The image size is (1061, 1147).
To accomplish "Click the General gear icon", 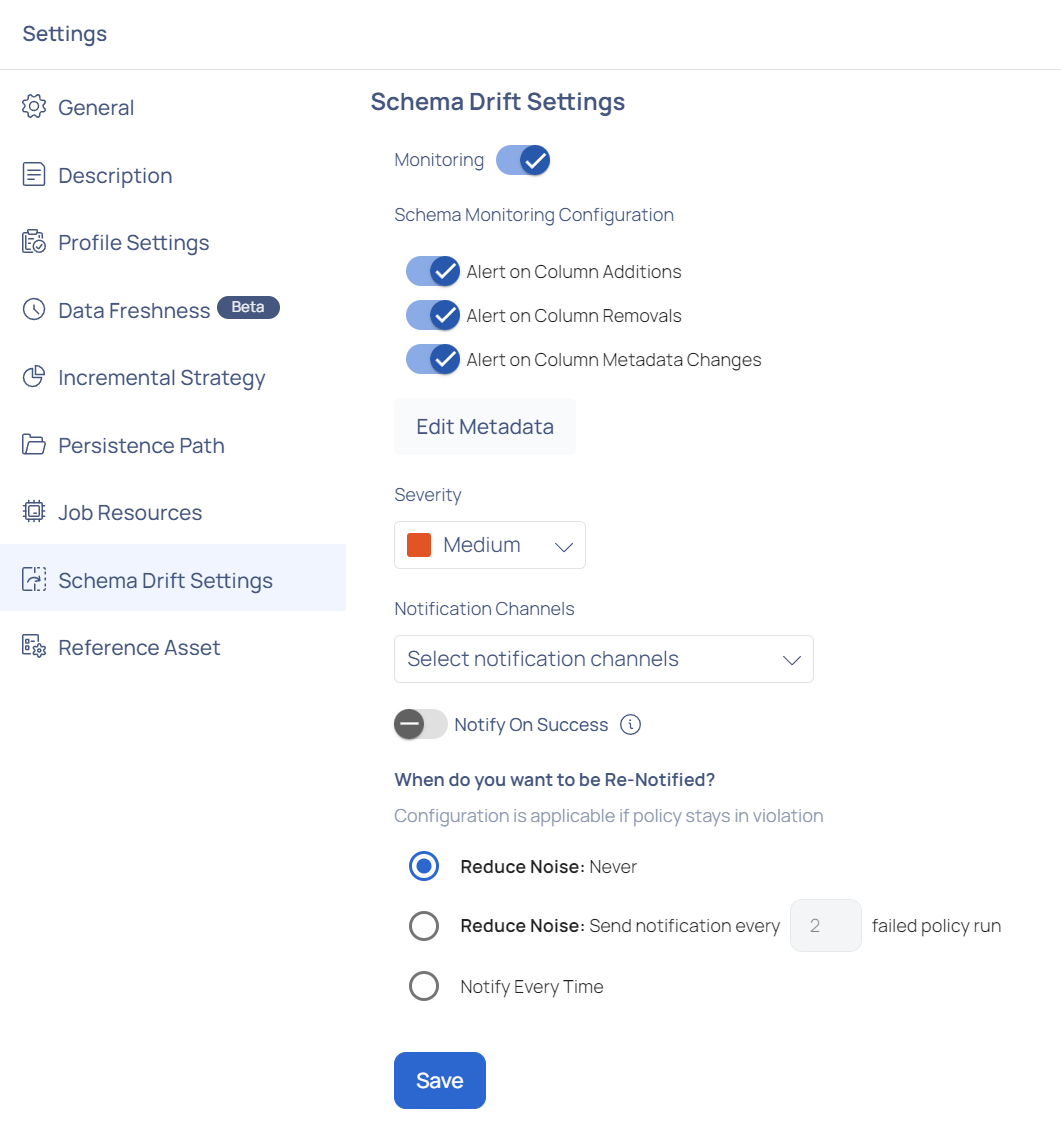I will (34, 107).
